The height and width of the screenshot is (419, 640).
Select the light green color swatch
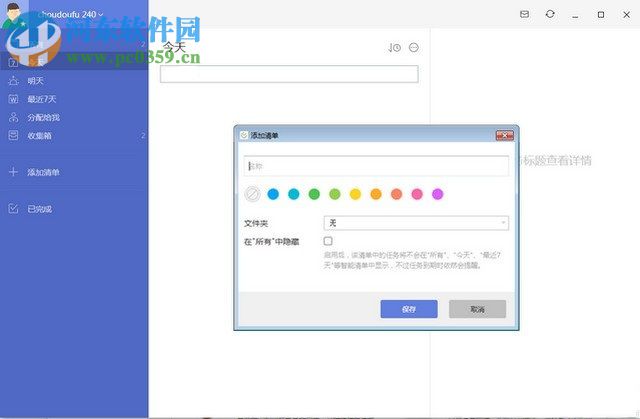tap(335, 194)
